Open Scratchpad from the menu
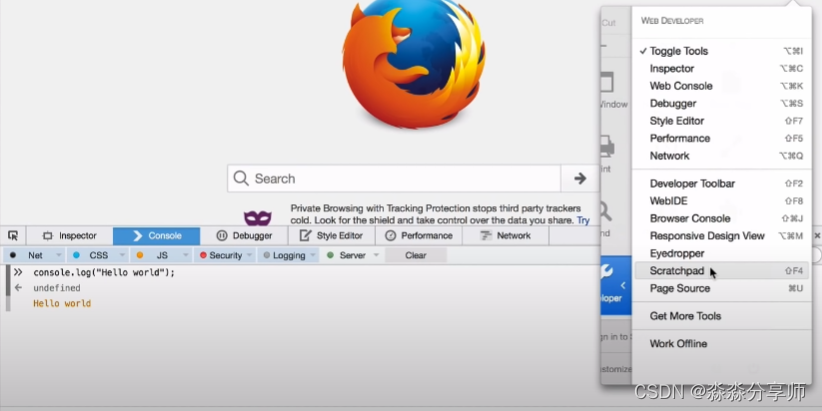 pyautogui.click(x=721, y=271)
